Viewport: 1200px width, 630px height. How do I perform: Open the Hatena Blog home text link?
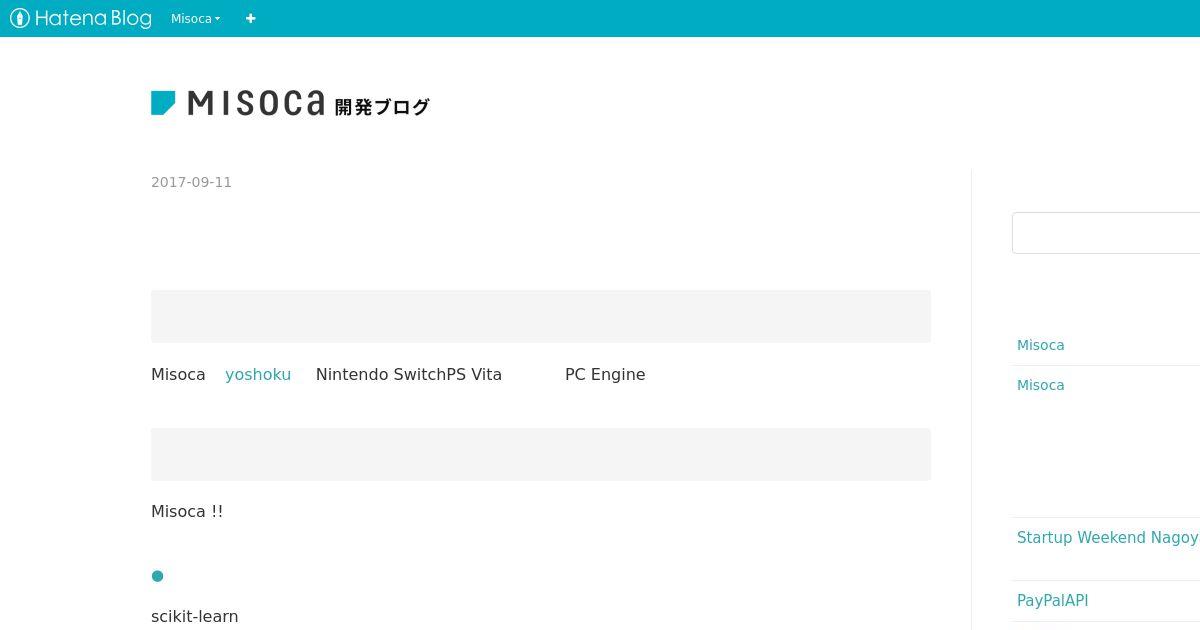93,18
